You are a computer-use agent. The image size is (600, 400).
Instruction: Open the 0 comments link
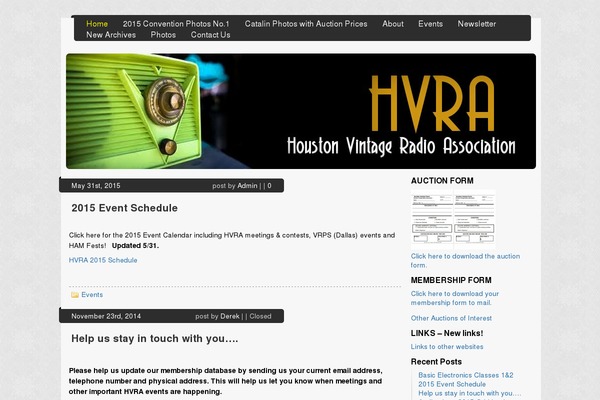click(x=269, y=186)
